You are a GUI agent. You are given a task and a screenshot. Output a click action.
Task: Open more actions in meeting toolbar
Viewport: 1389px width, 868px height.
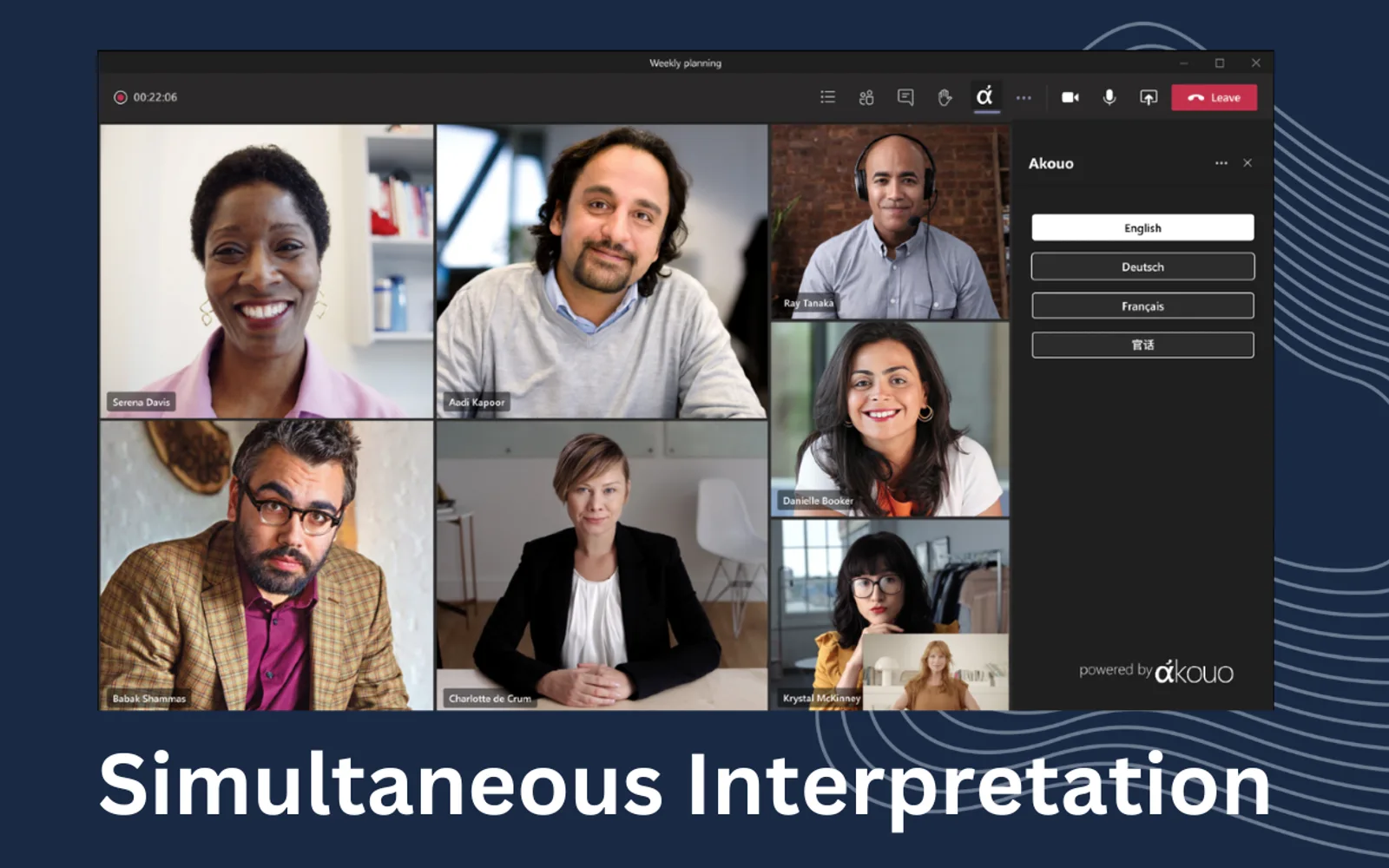[x=1024, y=98]
